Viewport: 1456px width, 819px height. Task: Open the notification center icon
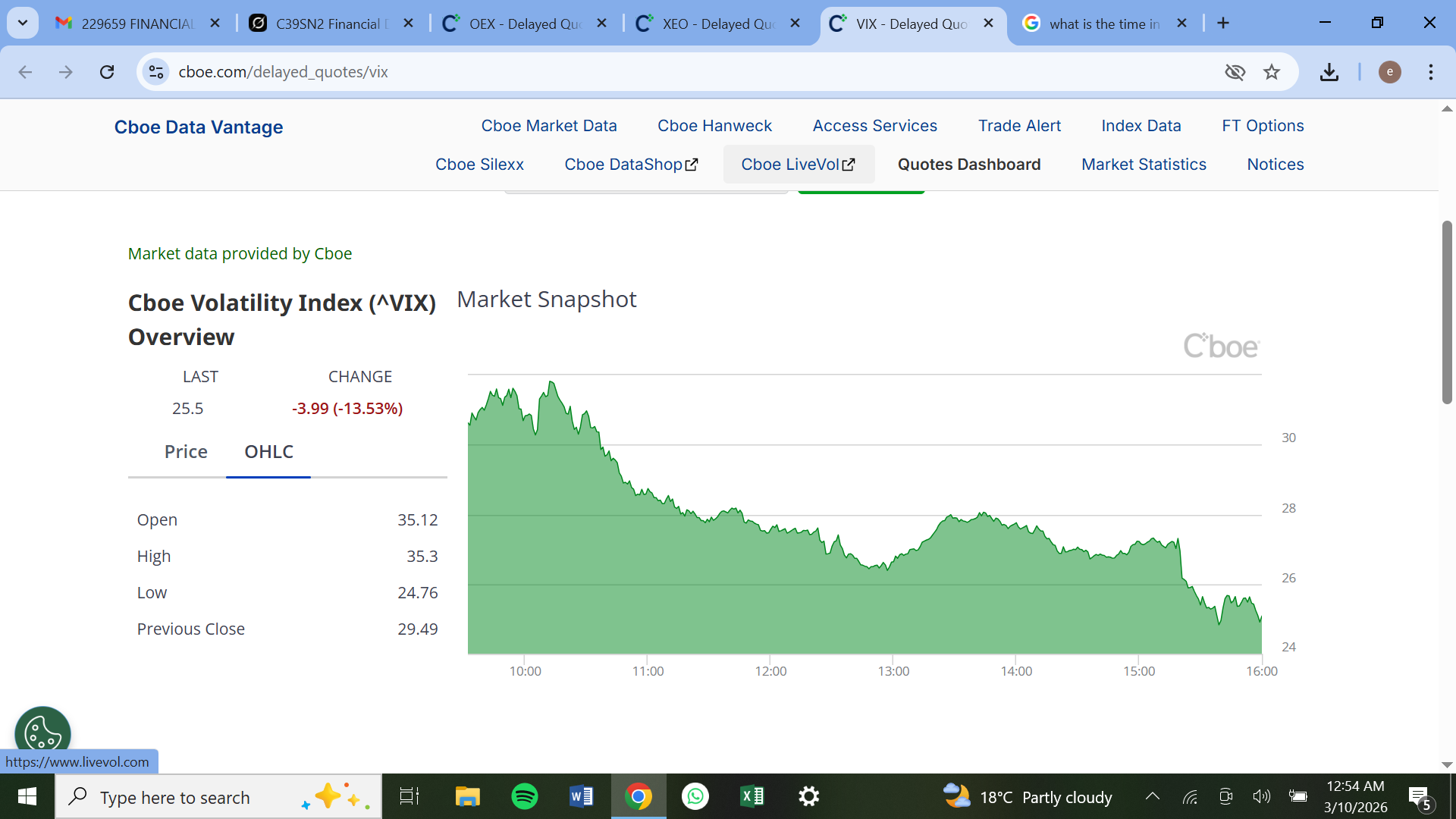[1420, 798]
